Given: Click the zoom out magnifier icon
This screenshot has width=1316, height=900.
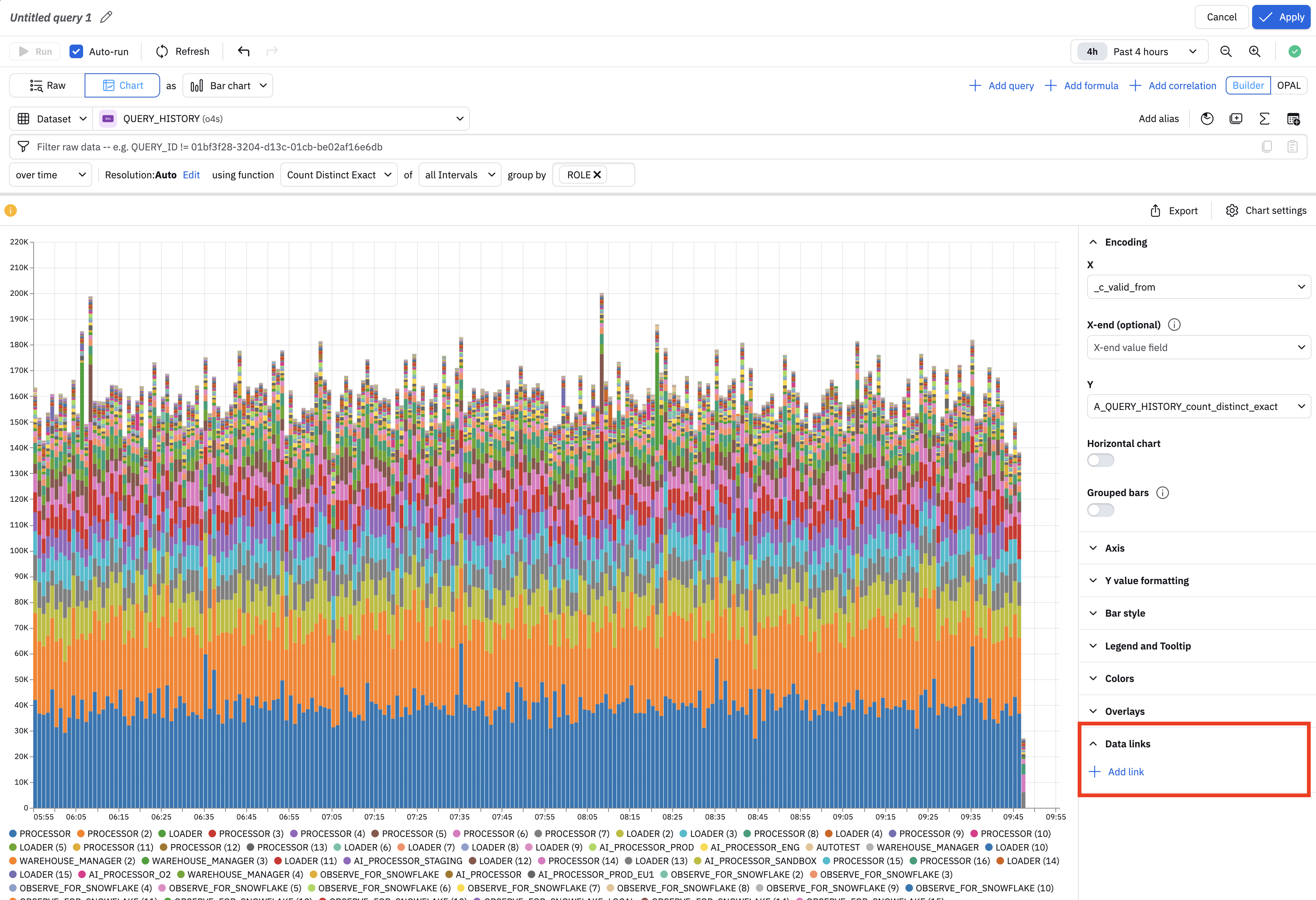Looking at the screenshot, I should (x=1226, y=51).
